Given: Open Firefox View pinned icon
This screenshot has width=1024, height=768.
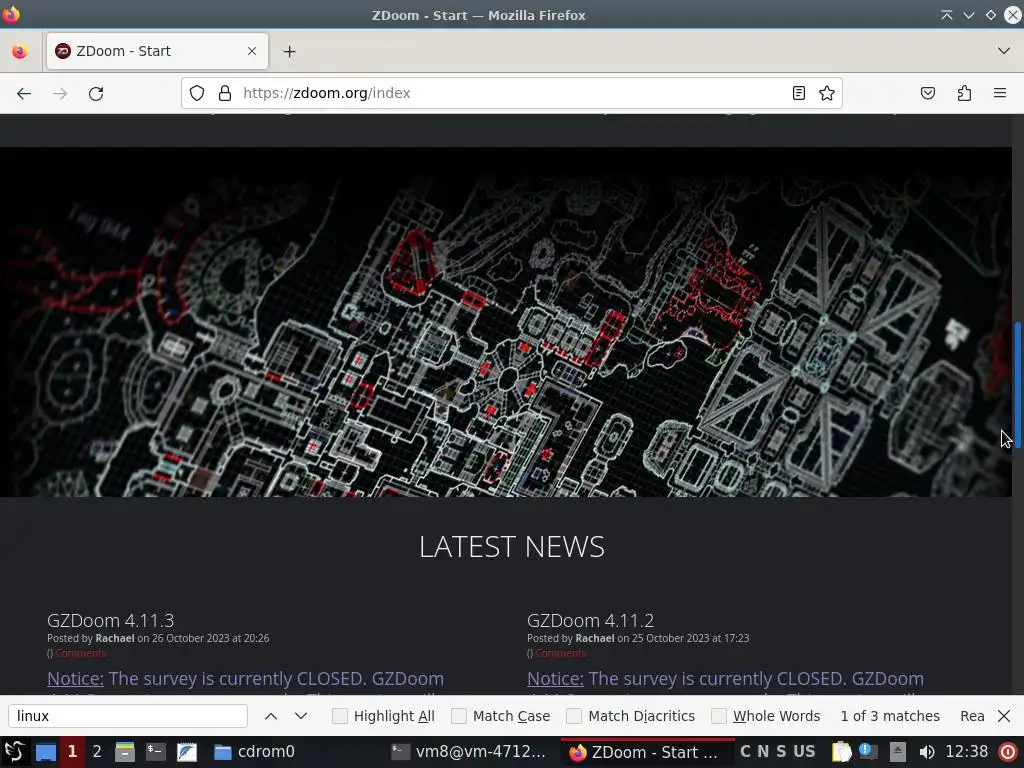Looking at the screenshot, I should 20,51.
